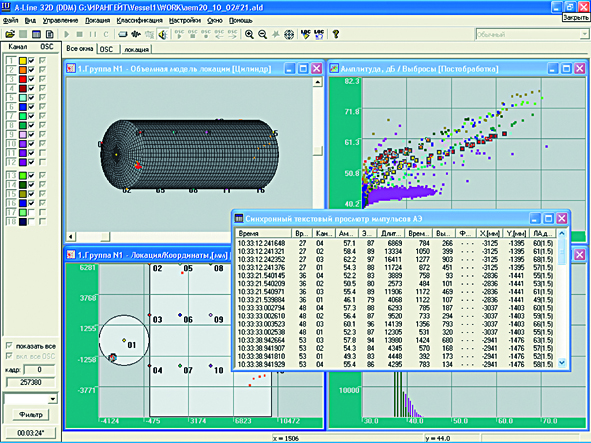Viewport: 591px width, 443px height.
Task: Open the Помощь menu
Action: [x=240, y=20]
